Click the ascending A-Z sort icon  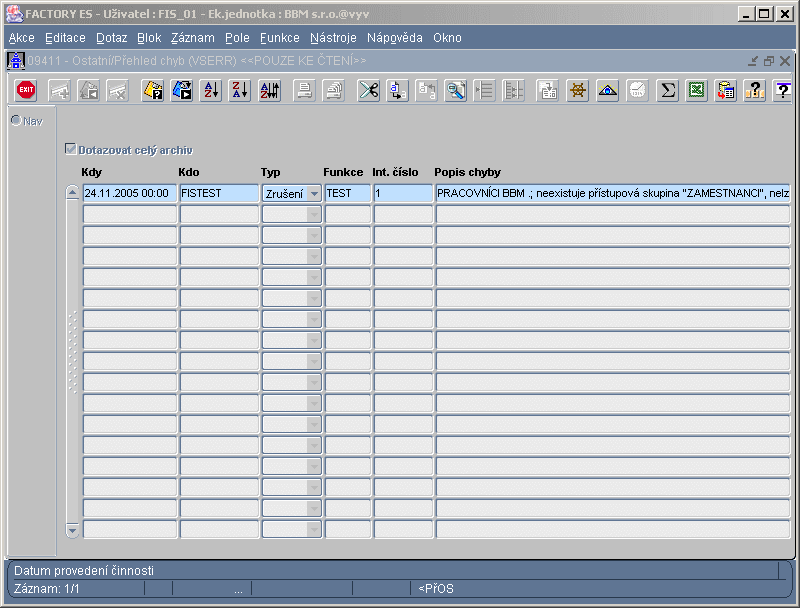(x=210, y=90)
